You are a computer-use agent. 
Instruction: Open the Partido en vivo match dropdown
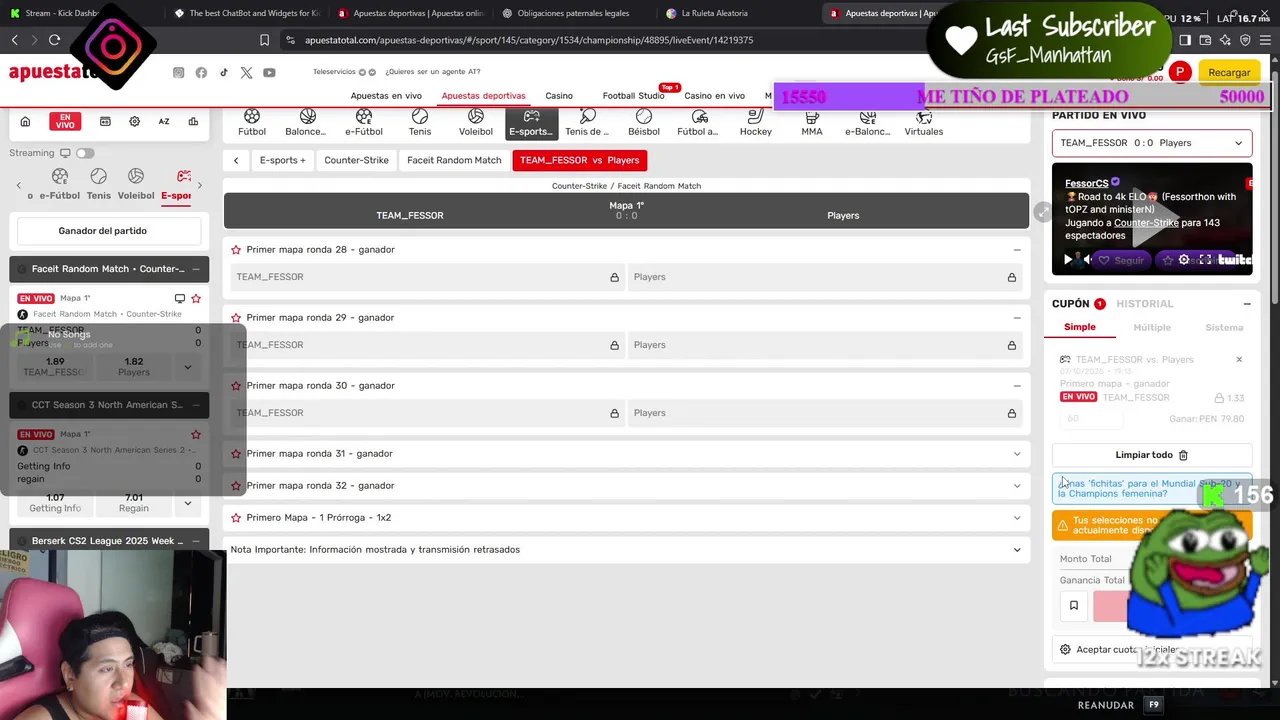pyautogui.click(x=1152, y=143)
